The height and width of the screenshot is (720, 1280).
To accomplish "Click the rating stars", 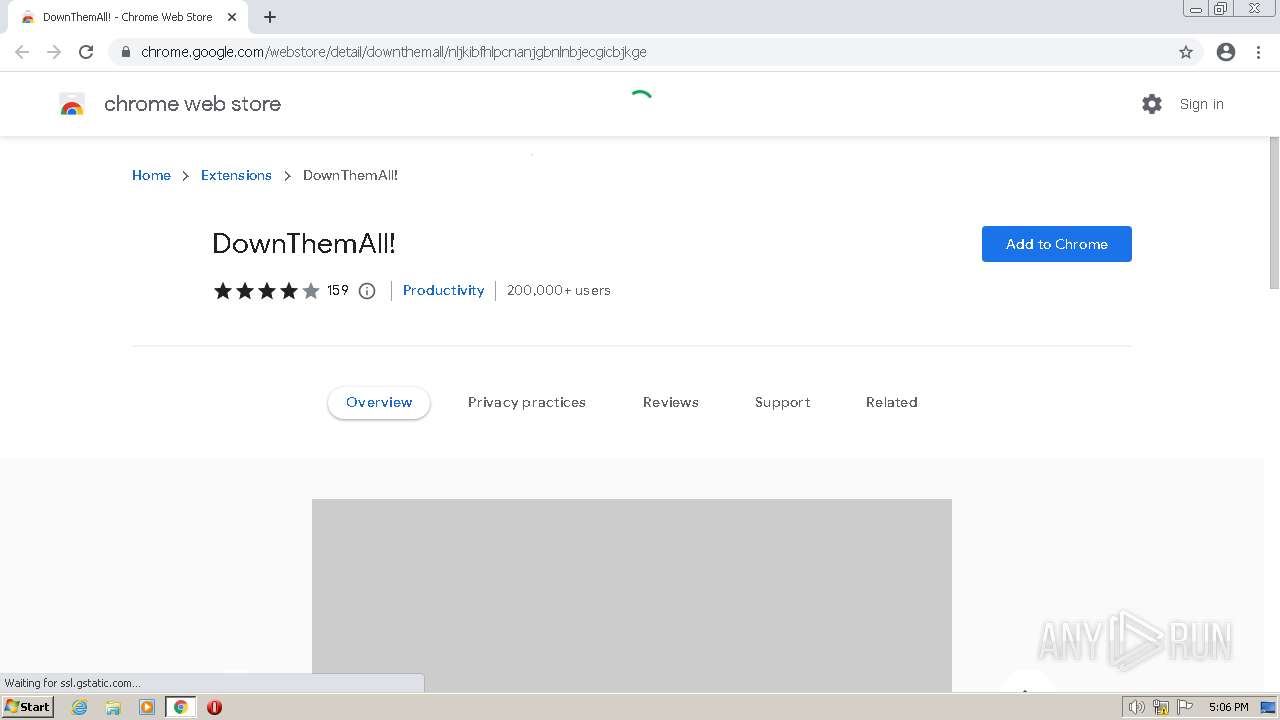I will pyautogui.click(x=267, y=291).
